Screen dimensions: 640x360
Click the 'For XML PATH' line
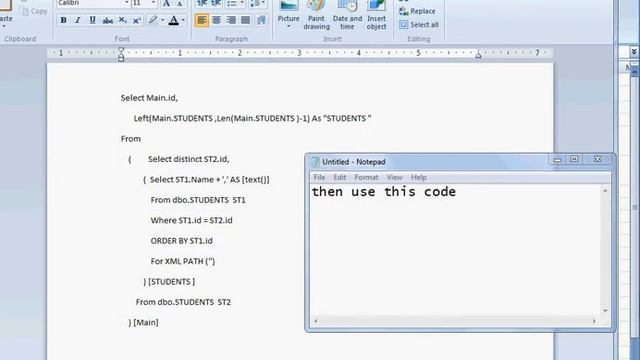pos(182,261)
